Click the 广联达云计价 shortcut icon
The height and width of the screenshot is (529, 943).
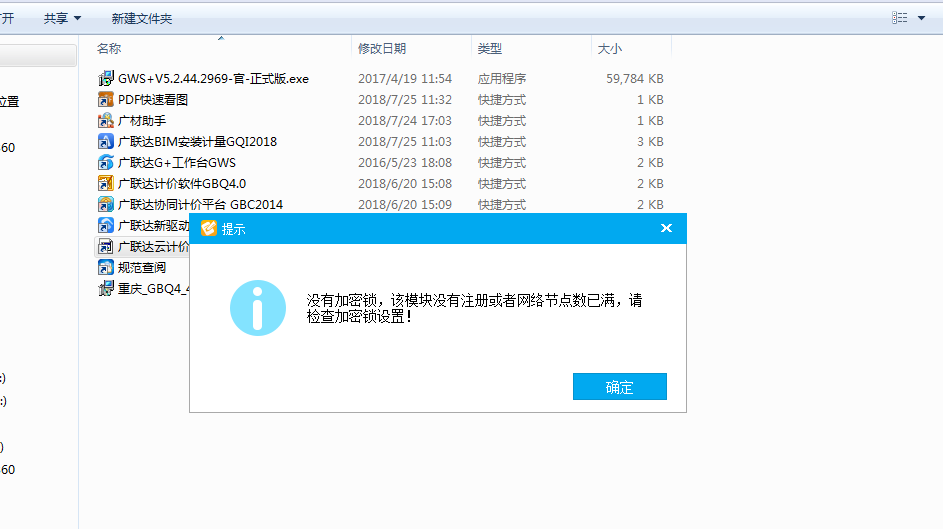click(105, 246)
